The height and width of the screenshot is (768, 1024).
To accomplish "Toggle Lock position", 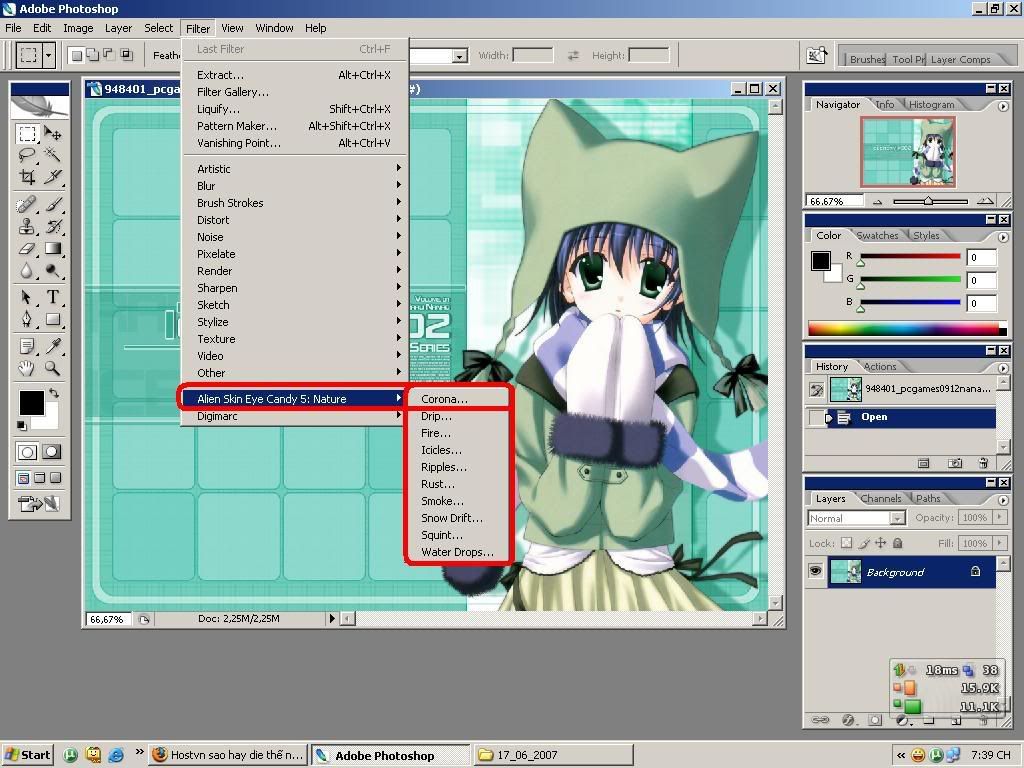I will coord(880,543).
